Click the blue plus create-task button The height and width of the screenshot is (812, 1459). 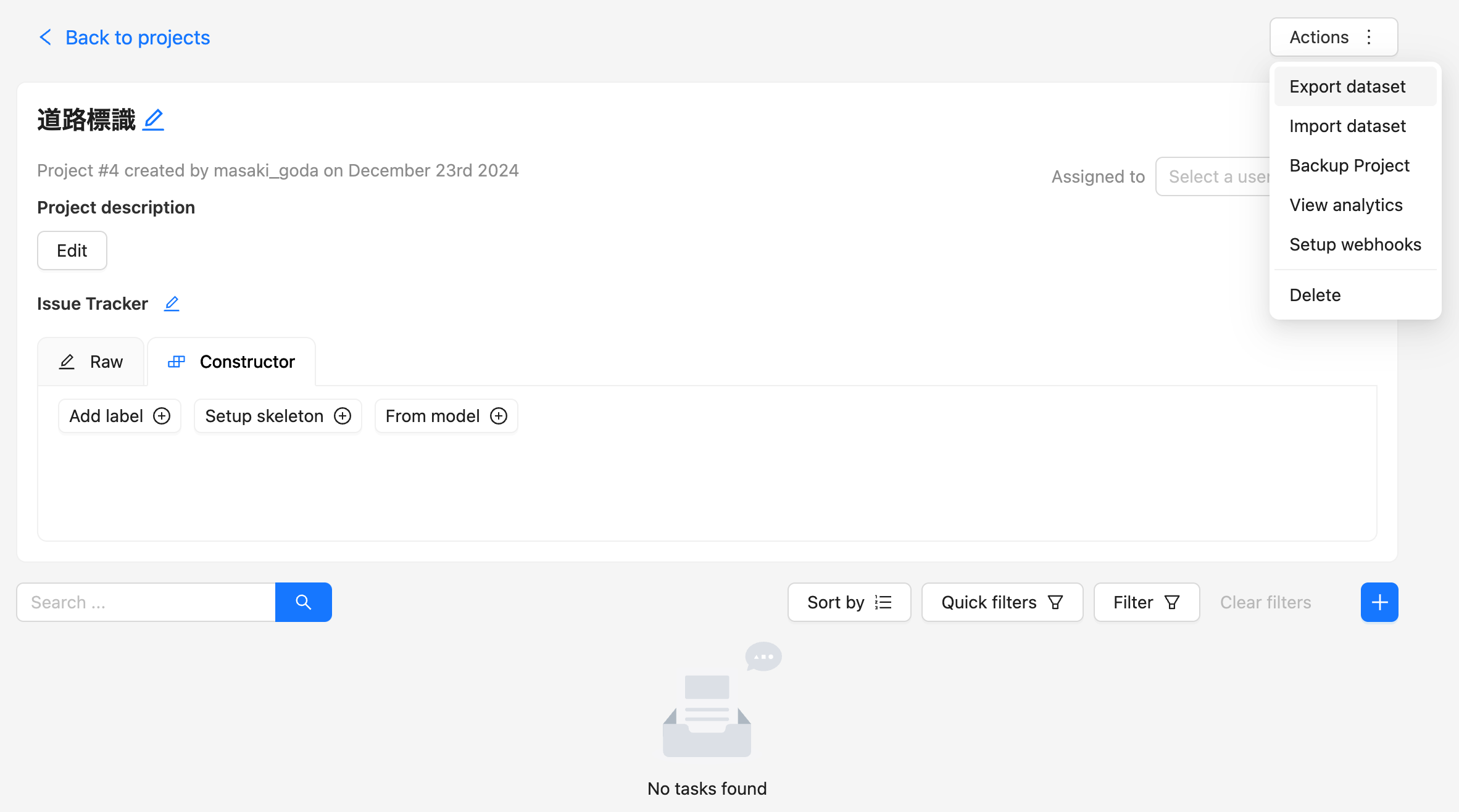click(1379, 602)
